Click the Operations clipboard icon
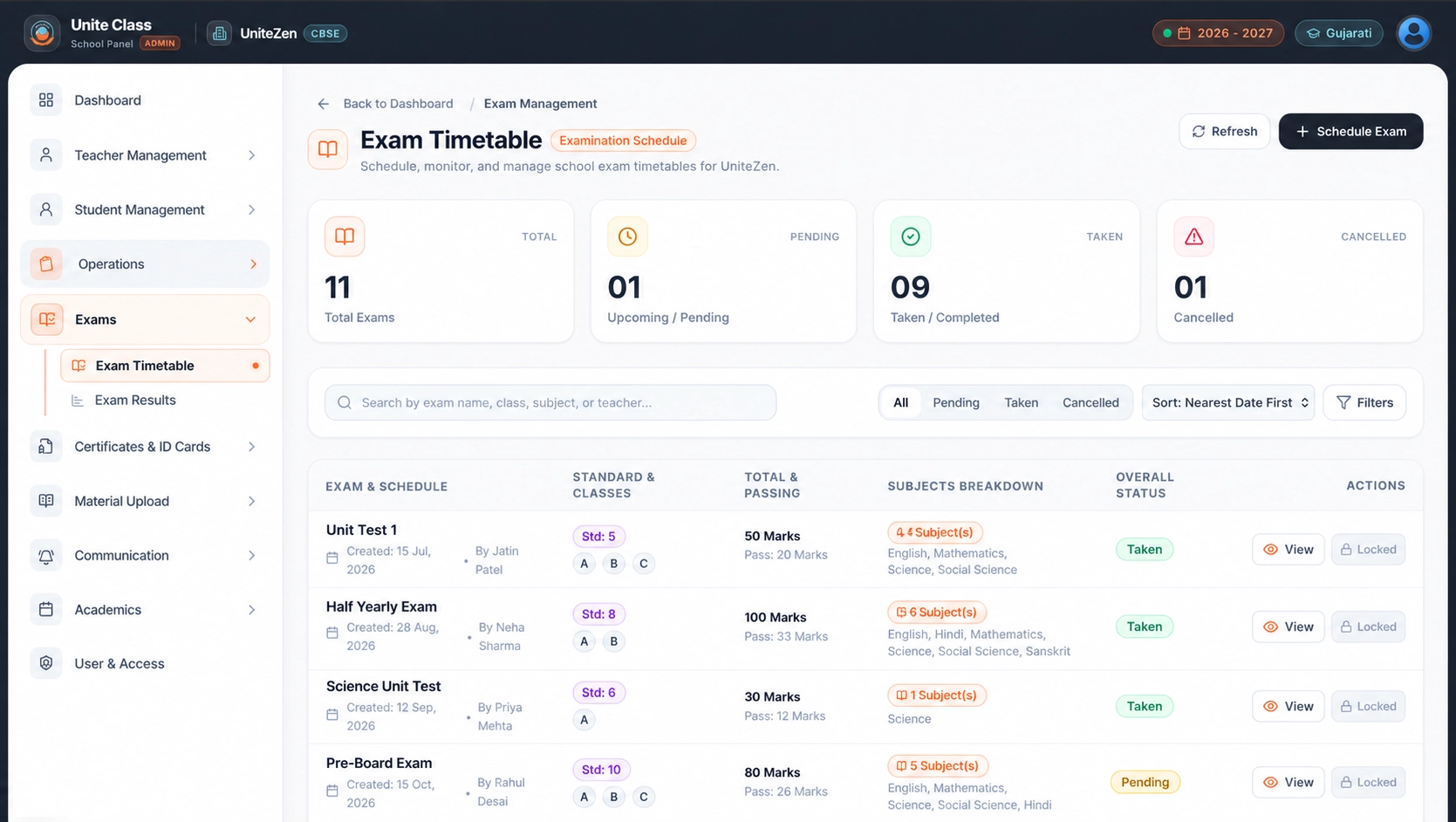This screenshot has width=1456, height=822. 47,264
